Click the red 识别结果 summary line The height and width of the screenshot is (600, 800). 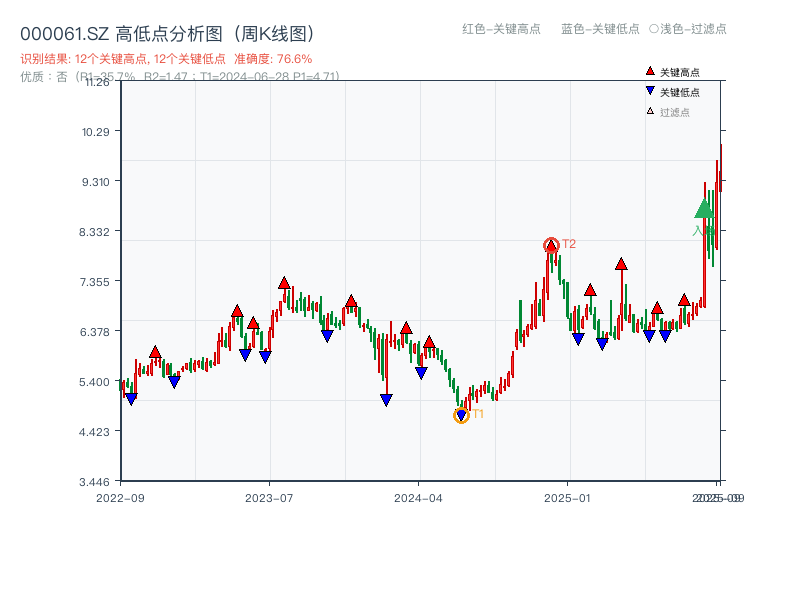click(166, 59)
